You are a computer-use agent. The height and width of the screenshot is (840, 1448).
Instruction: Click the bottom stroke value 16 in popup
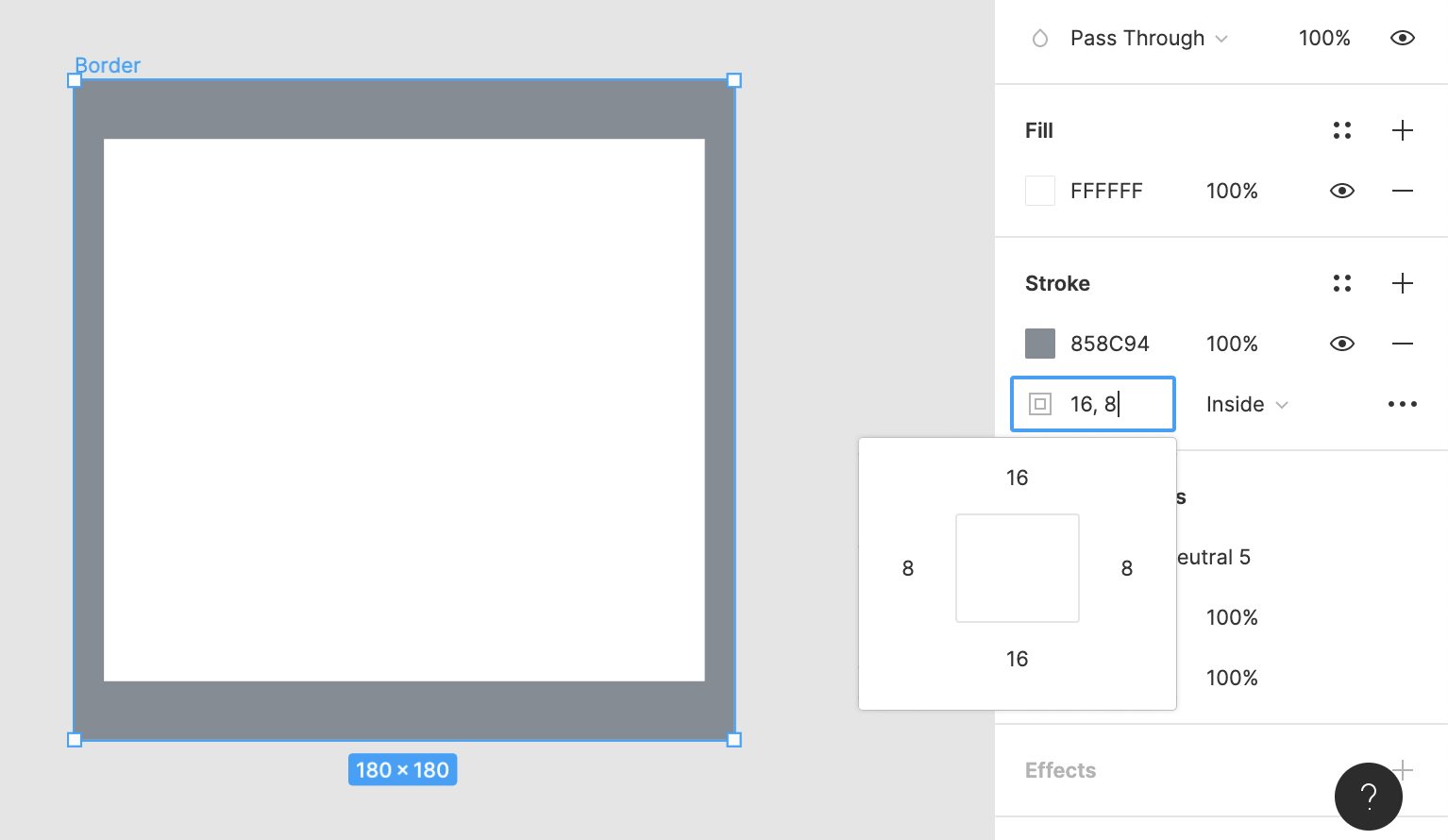(1017, 659)
